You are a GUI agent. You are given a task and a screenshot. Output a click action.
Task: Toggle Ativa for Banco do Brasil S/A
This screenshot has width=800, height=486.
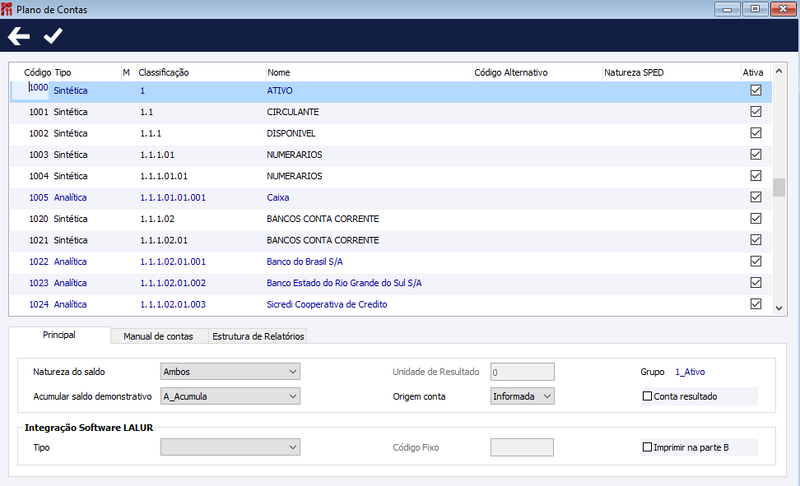756,262
